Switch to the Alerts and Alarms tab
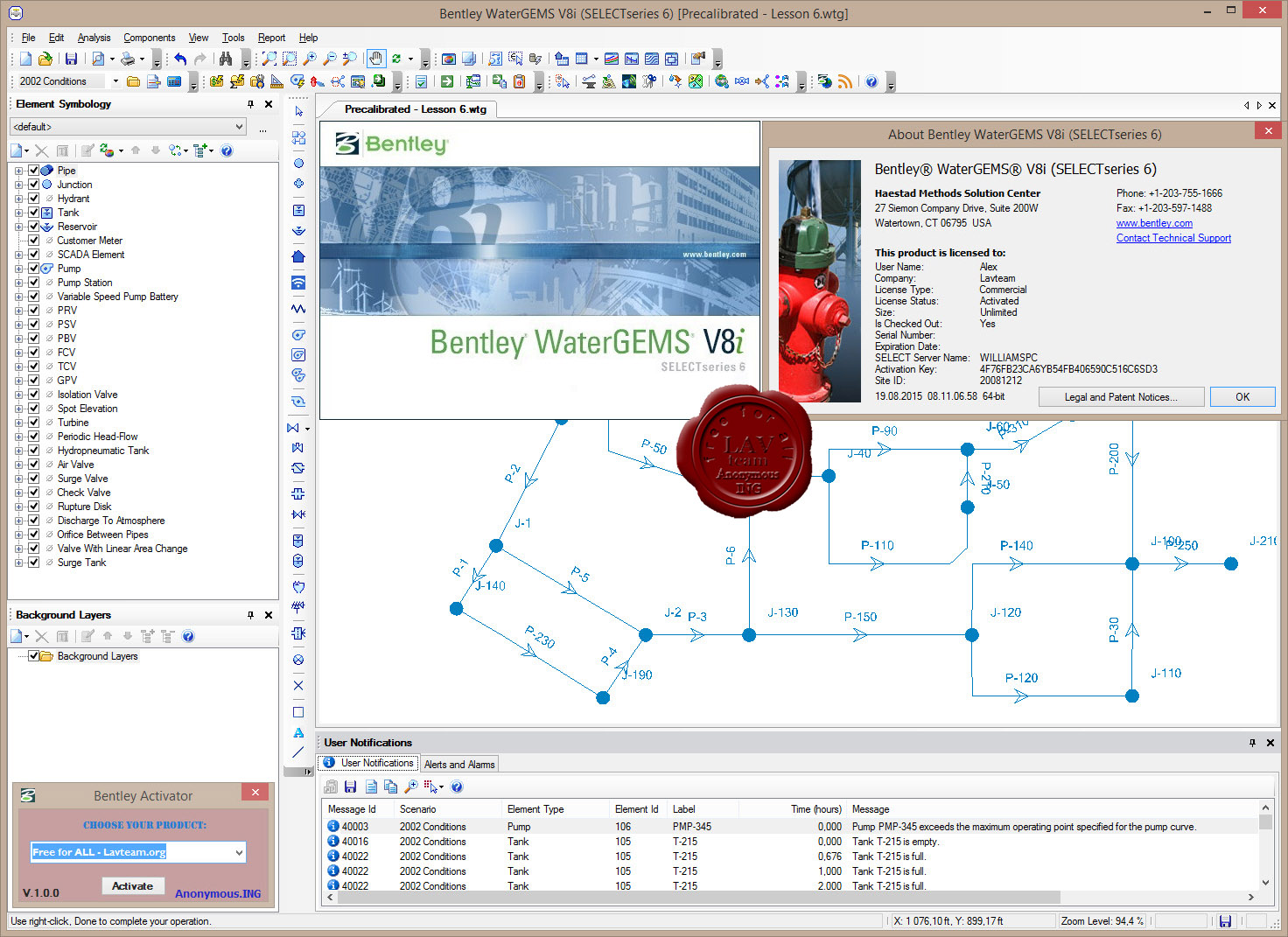 click(459, 765)
